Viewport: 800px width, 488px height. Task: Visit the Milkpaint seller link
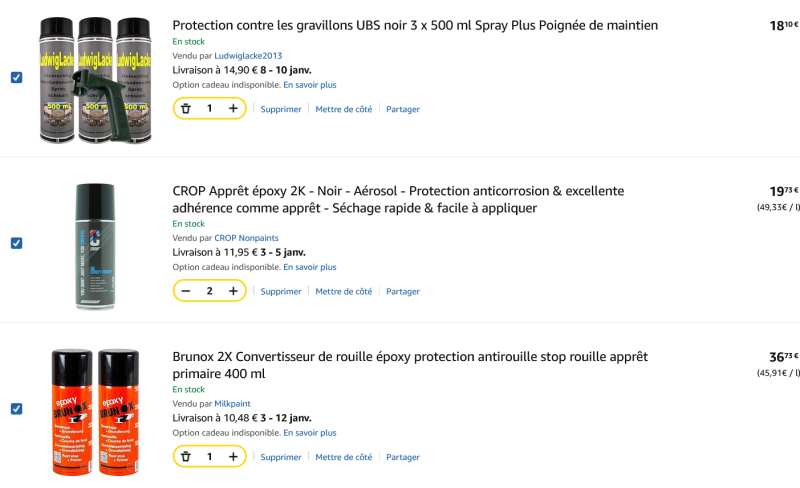pyautogui.click(x=234, y=403)
